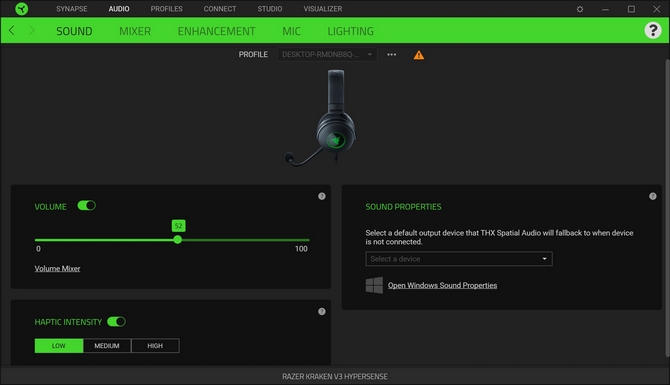Open the Profile dropdown
This screenshot has height=385, width=670.
point(327,54)
